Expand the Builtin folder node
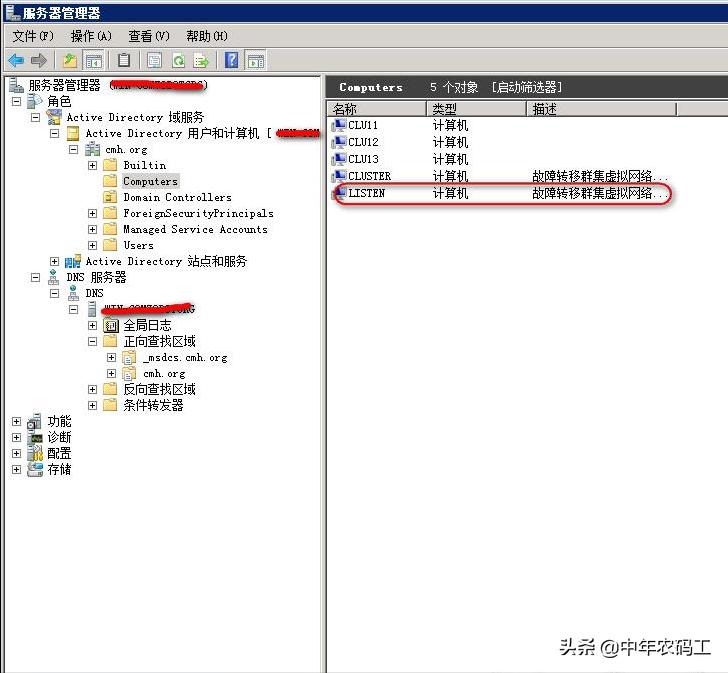 pos(92,165)
